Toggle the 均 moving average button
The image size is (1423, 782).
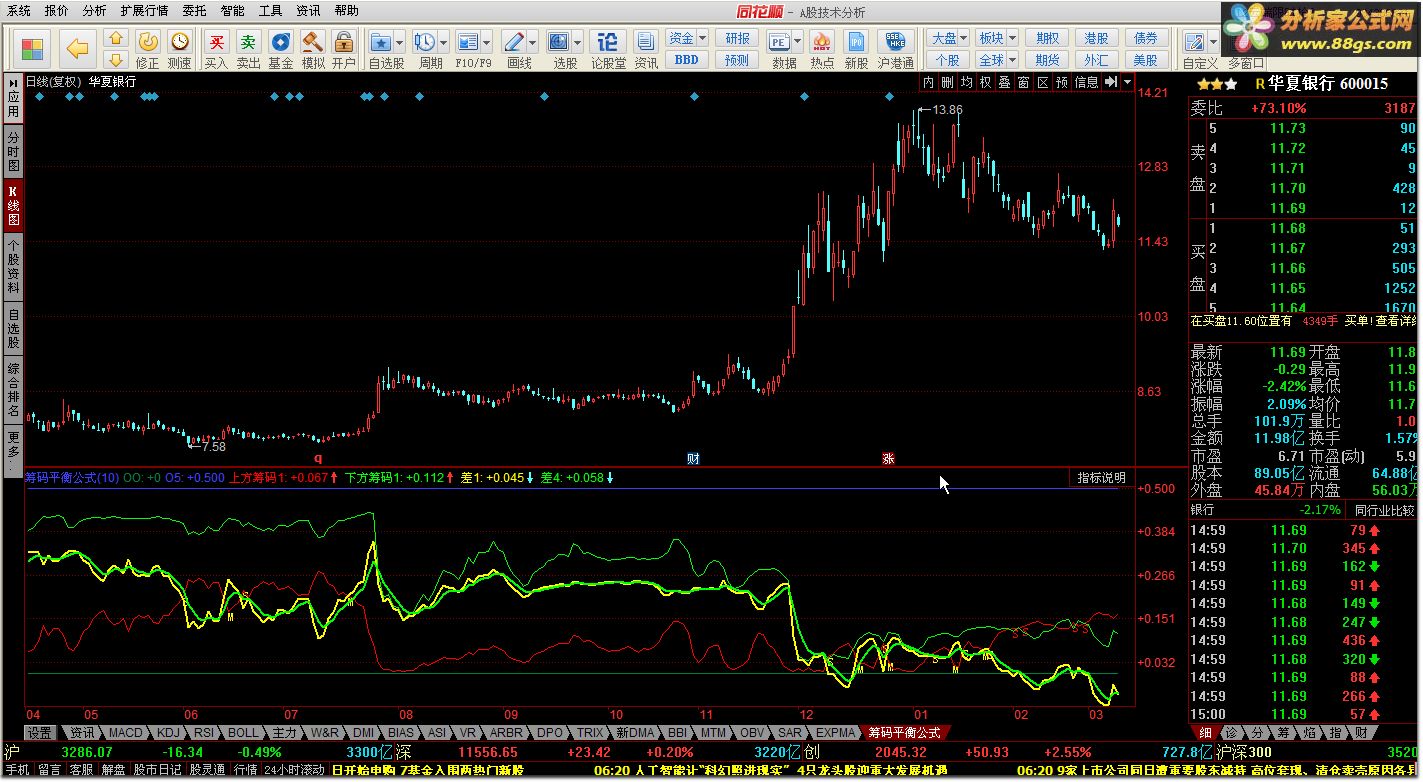pyautogui.click(x=966, y=82)
